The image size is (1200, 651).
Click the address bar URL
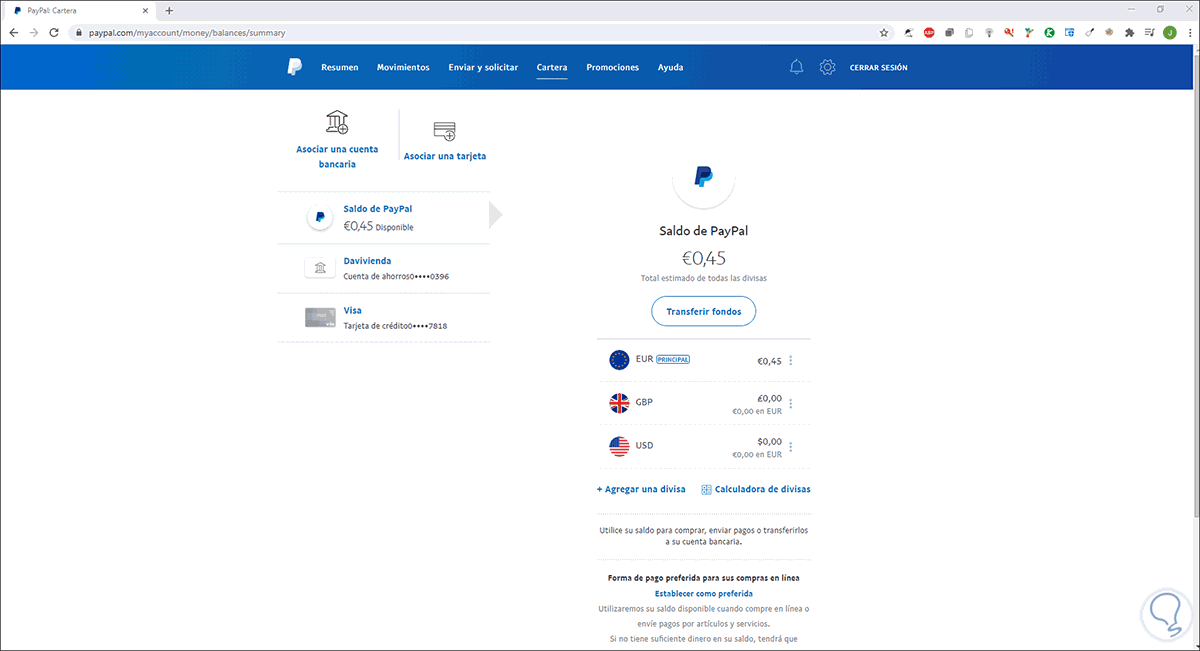coord(188,33)
